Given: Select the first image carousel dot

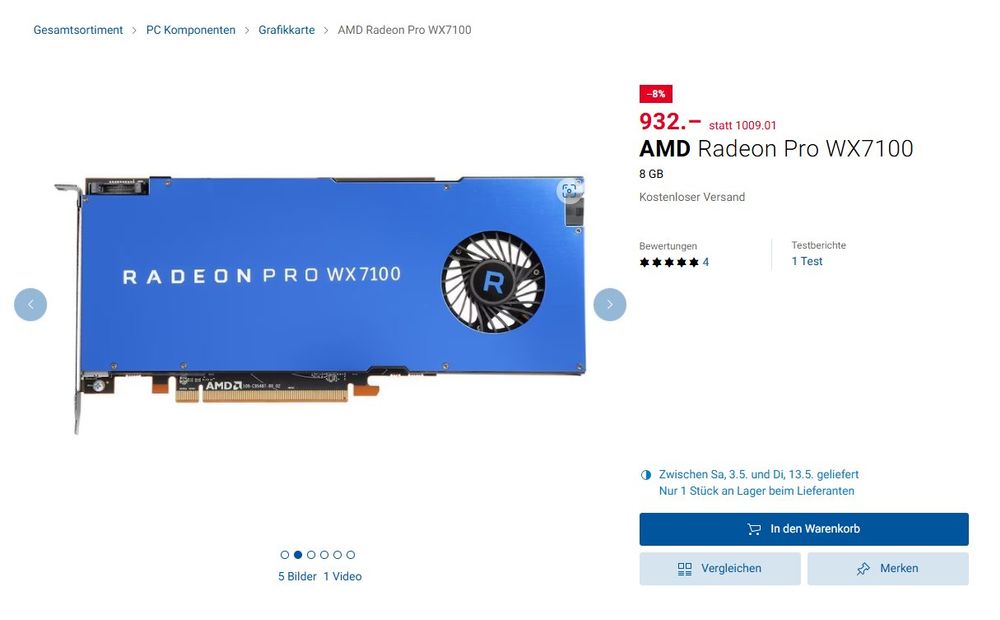Looking at the screenshot, I should pos(284,555).
